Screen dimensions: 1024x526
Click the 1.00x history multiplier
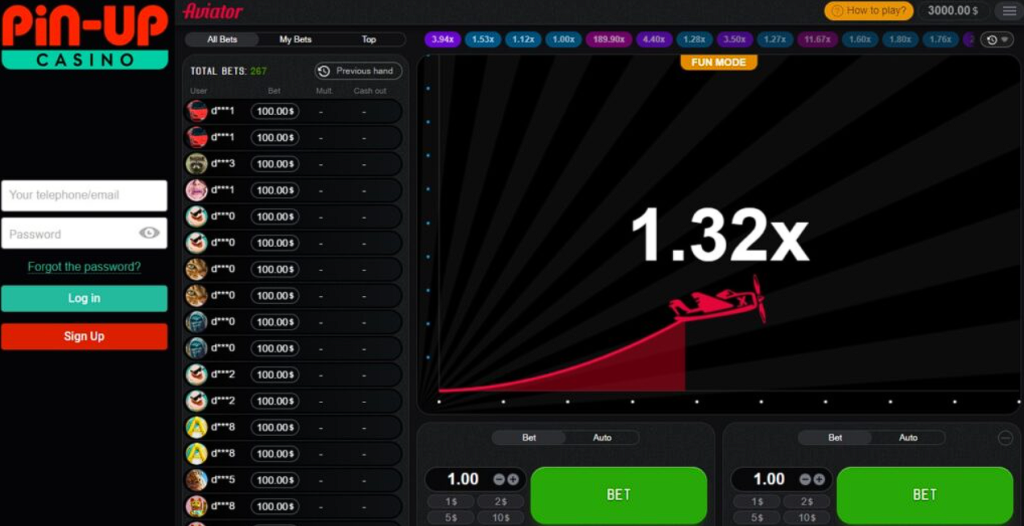pos(563,39)
